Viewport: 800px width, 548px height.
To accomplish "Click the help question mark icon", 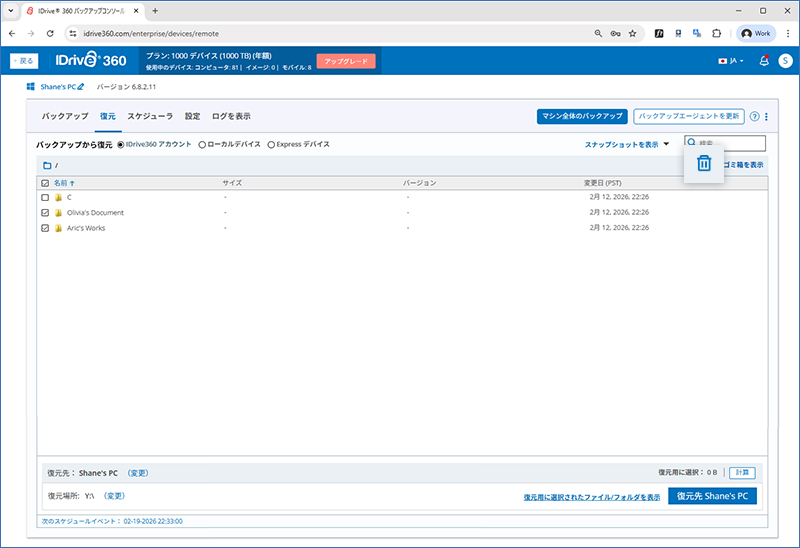I will 754,116.
